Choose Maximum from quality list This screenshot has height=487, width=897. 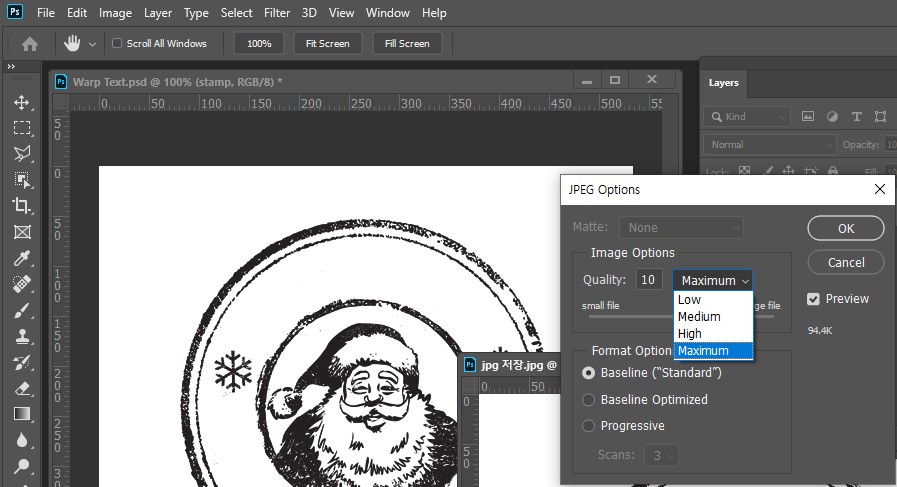pos(713,351)
